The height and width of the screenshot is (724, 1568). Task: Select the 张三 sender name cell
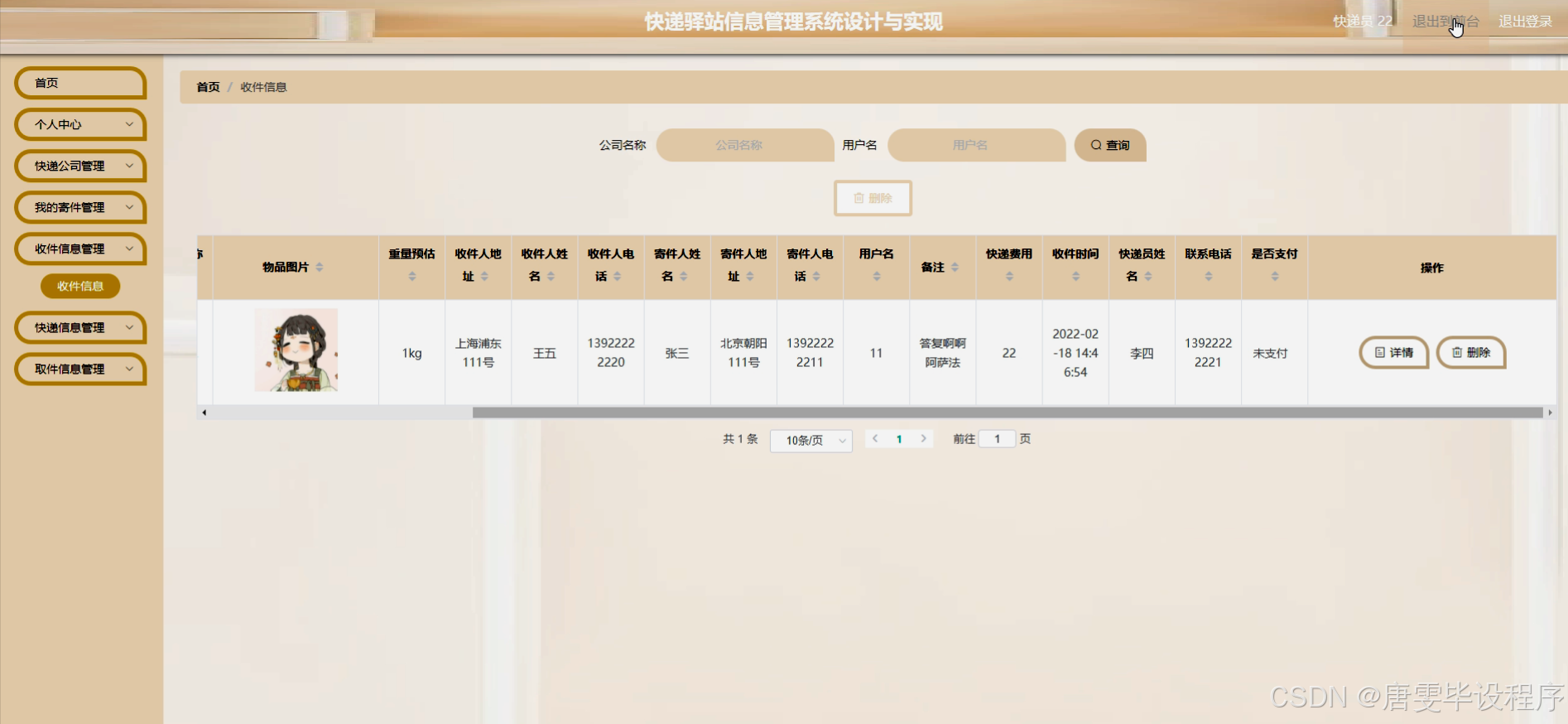coord(677,353)
